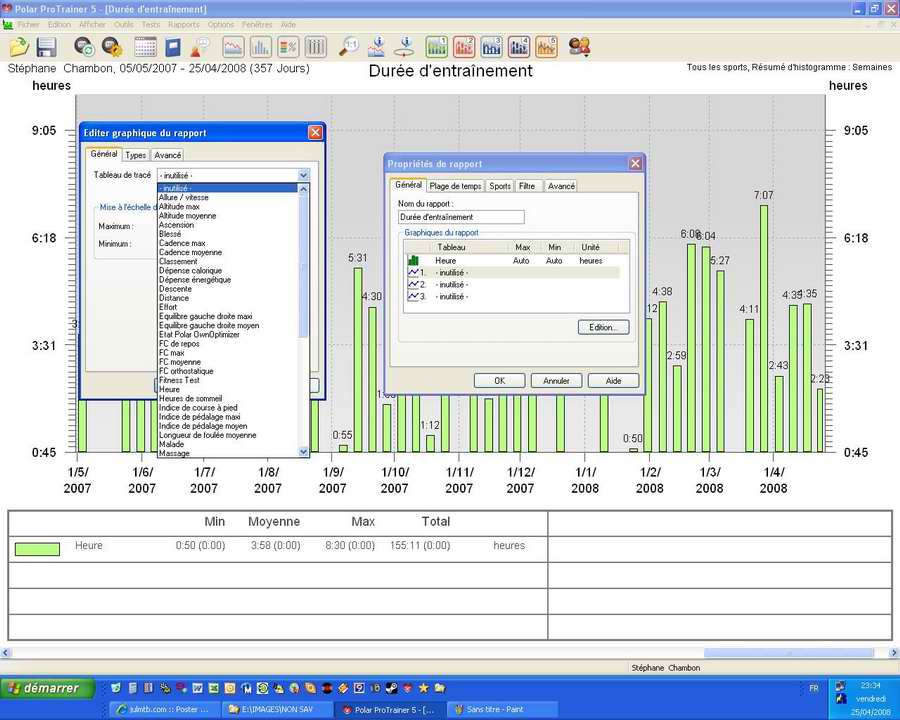Open the Sports tab in properties

[x=500, y=186]
